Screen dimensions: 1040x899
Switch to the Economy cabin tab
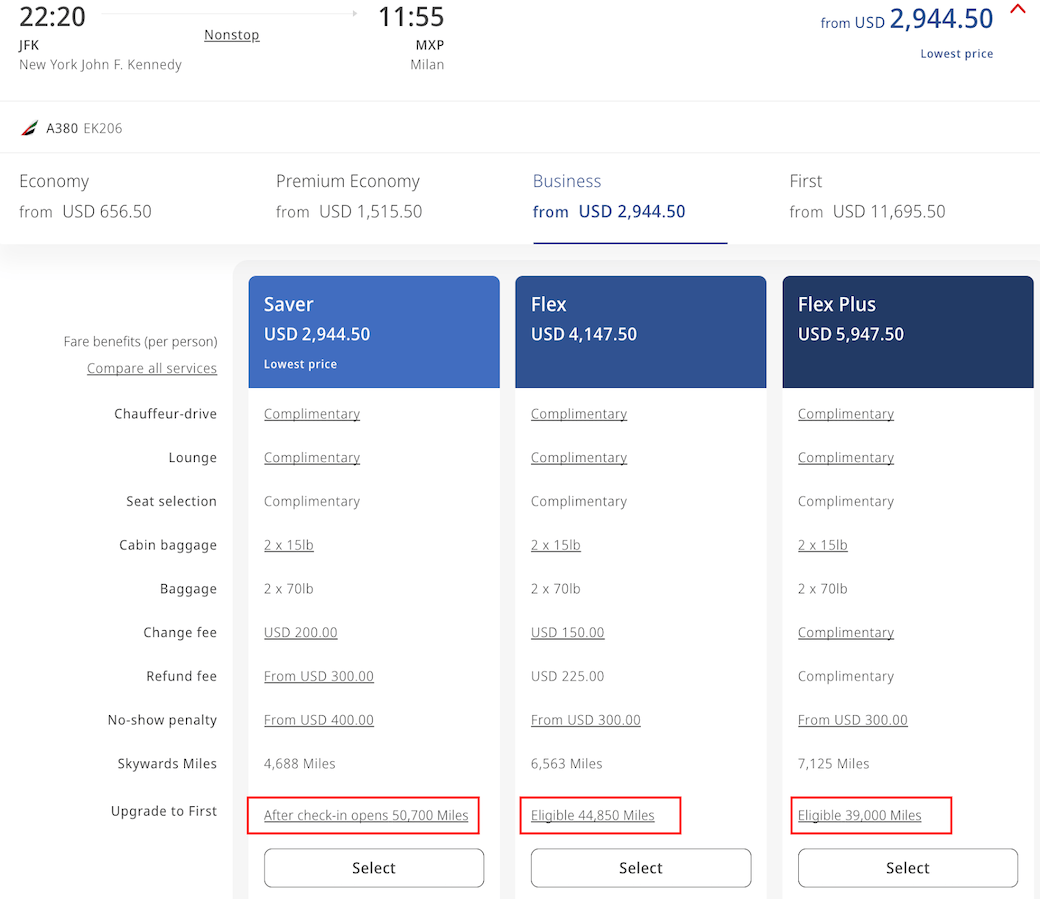[x=85, y=196]
